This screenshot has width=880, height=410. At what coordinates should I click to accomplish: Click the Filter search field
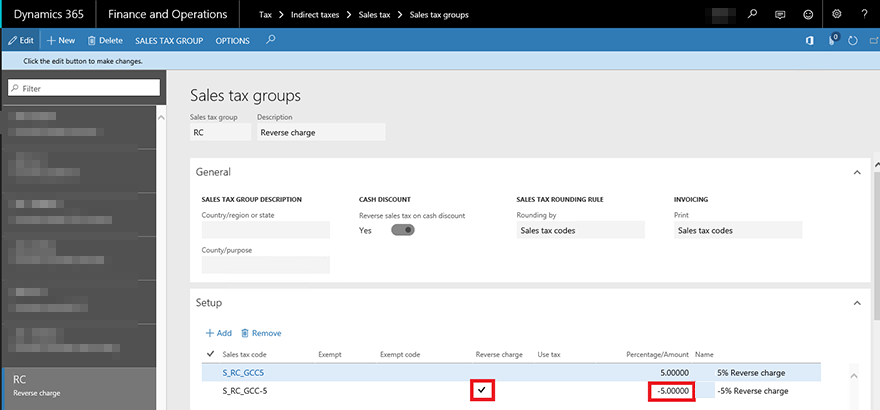(84, 88)
